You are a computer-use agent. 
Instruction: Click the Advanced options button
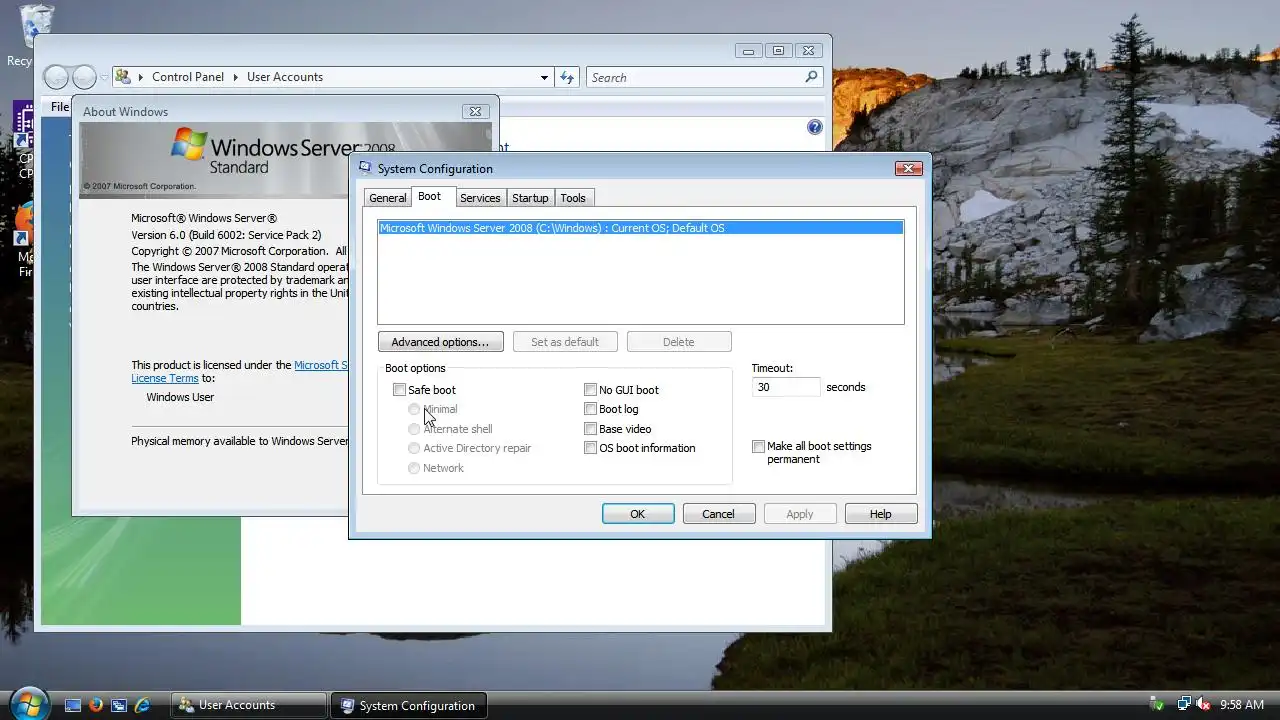pos(440,342)
